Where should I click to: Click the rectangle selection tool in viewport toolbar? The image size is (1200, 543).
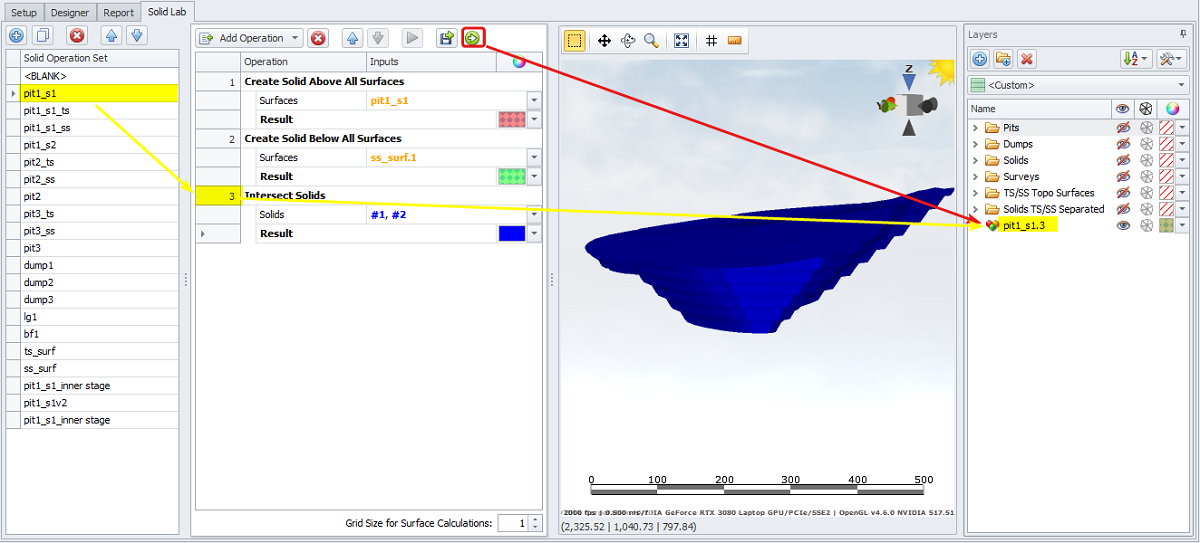pos(575,41)
